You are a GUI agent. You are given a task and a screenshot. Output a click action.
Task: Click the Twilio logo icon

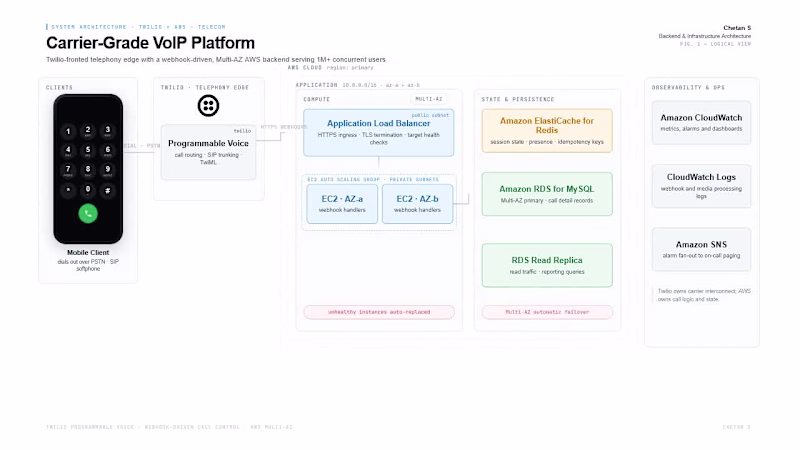click(x=208, y=106)
